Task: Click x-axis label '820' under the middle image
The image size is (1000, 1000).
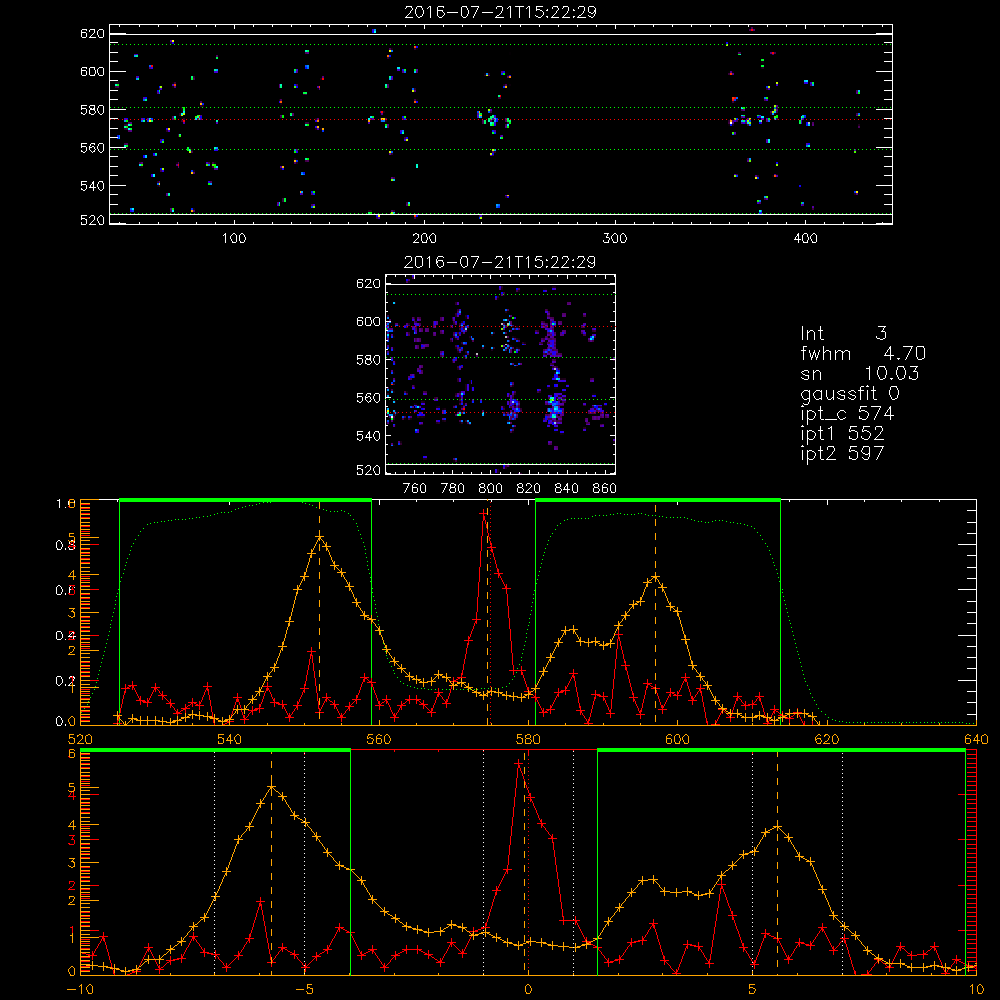Action: 529,489
